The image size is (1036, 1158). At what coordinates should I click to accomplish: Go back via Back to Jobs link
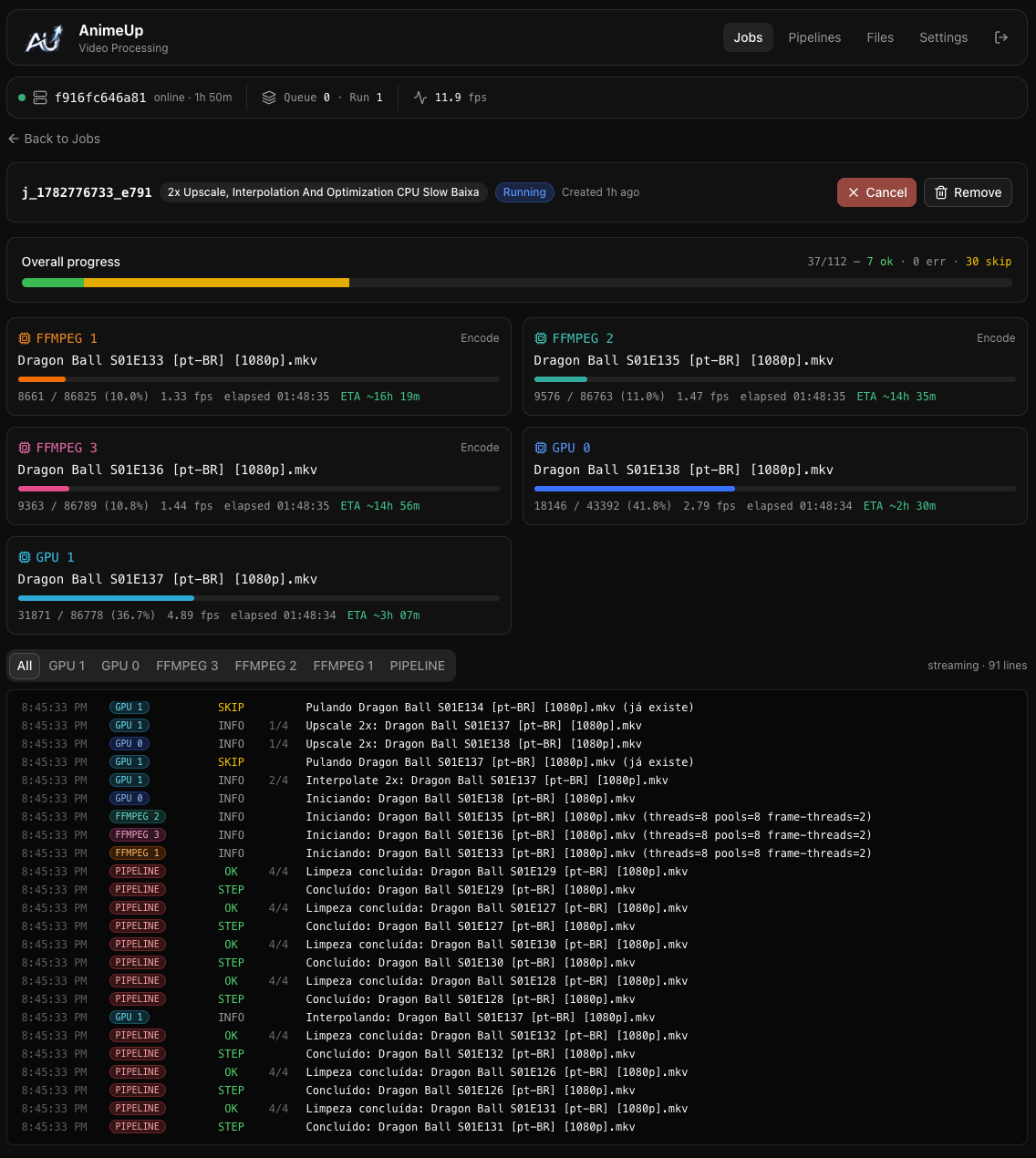(x=54, y=139)
